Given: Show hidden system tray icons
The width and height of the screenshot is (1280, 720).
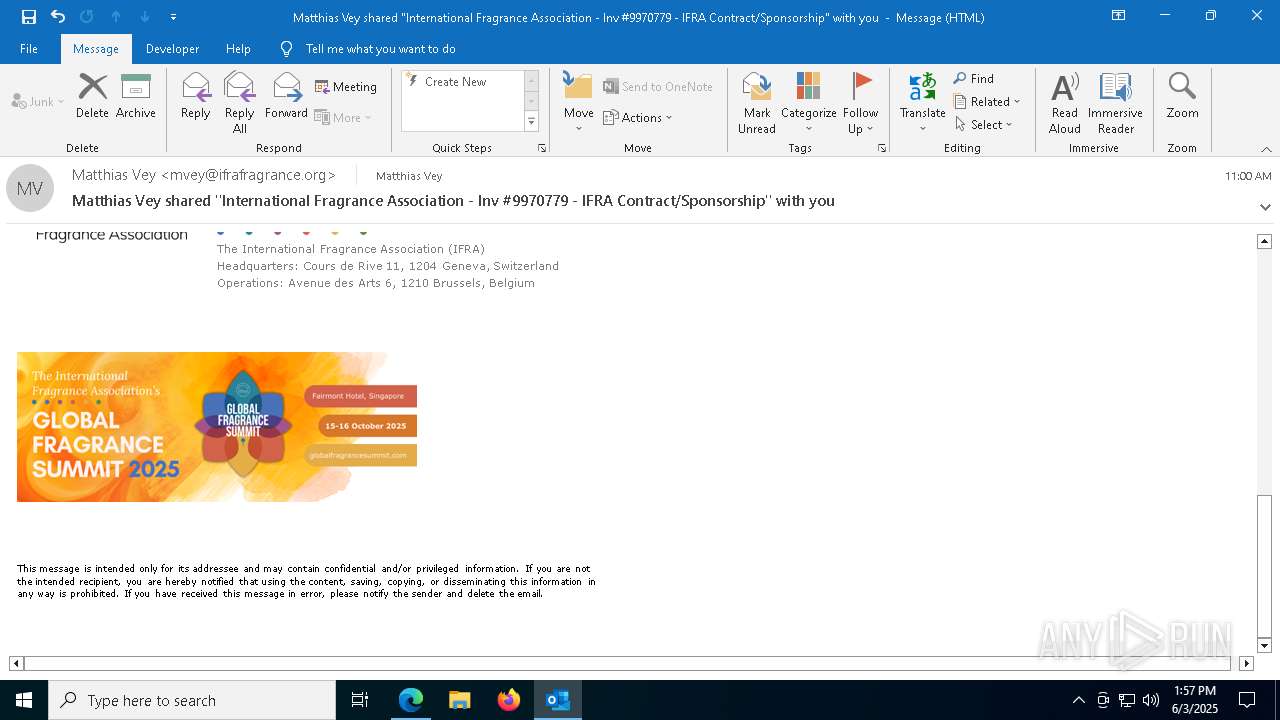Looking at the screenshot, I should coord(1078,700).
